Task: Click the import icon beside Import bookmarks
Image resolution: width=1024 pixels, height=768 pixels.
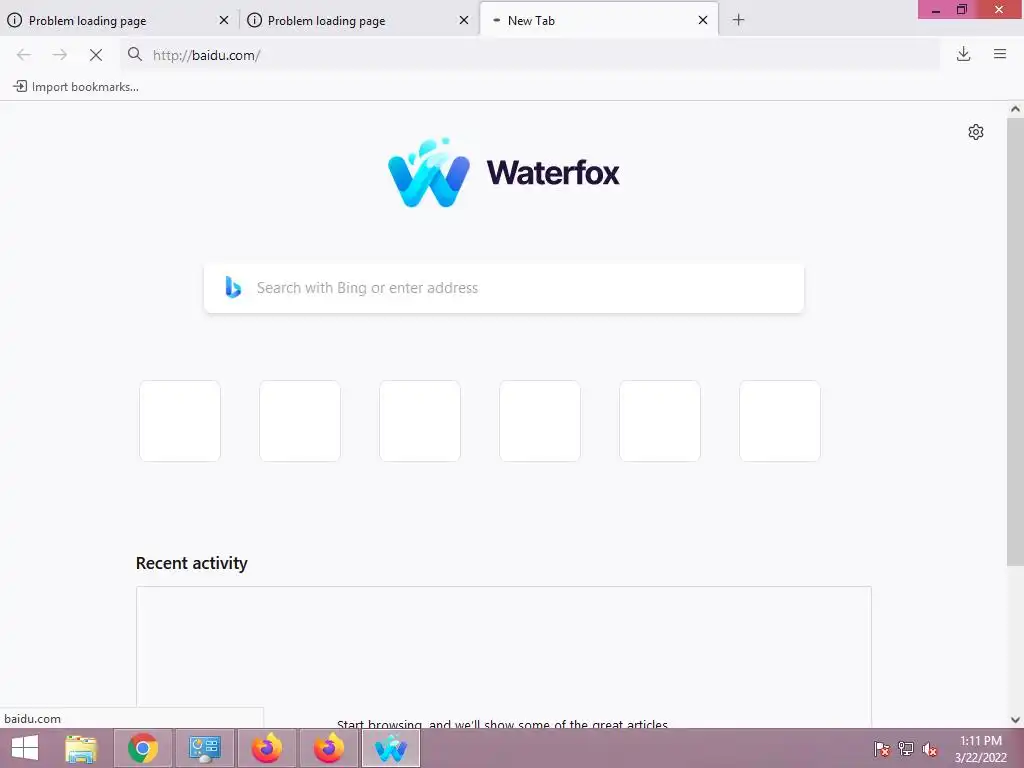Action: 20,86
